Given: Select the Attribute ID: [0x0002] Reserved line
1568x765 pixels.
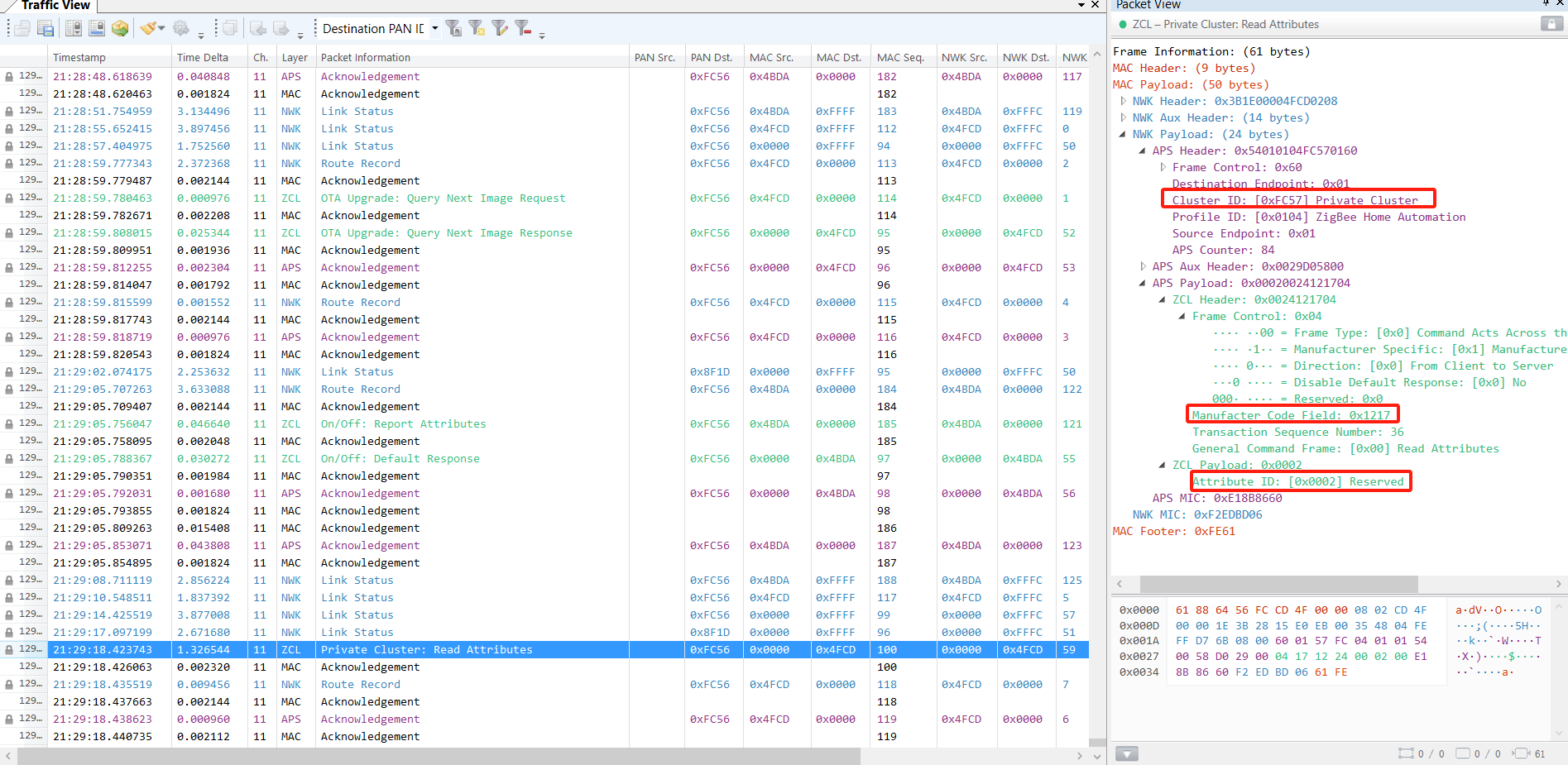Looking at the screenshot, I should (1297, 481).
